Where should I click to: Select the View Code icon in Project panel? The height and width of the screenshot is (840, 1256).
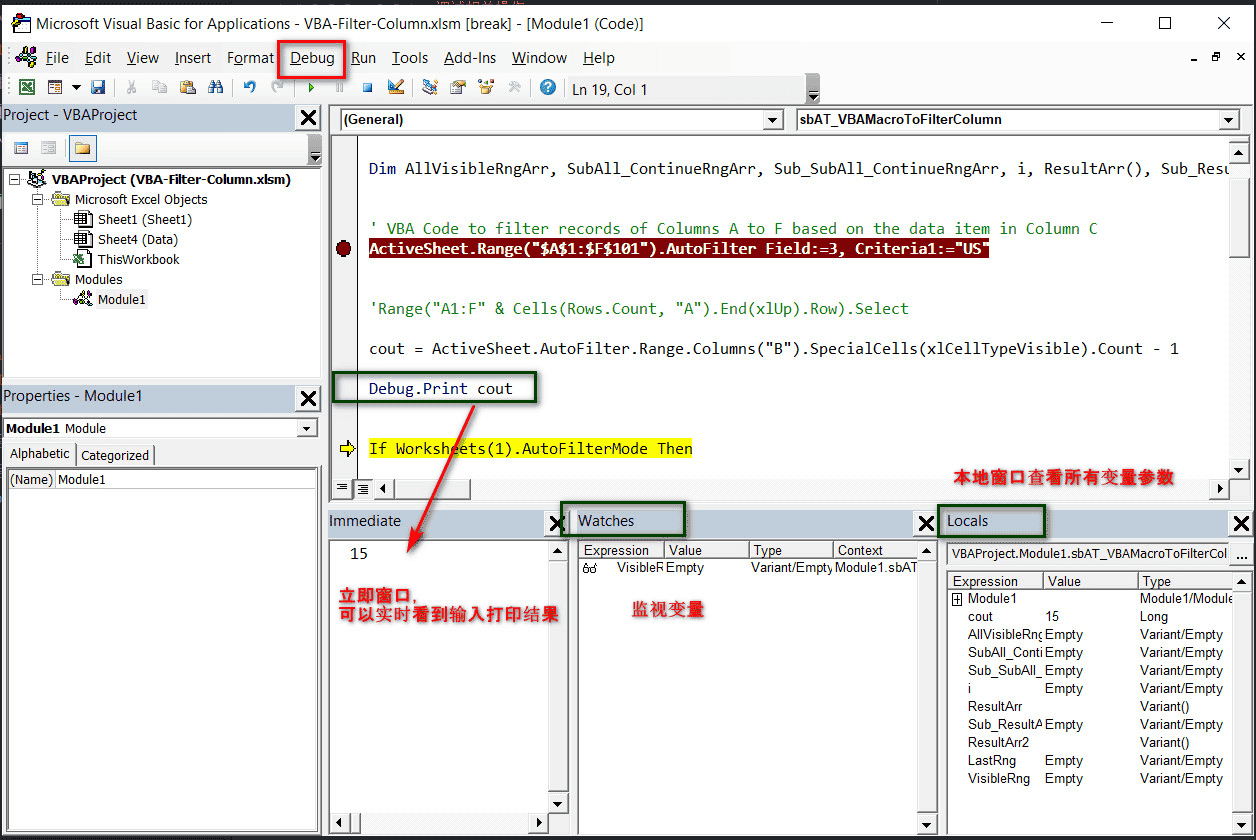pos(22,148)
